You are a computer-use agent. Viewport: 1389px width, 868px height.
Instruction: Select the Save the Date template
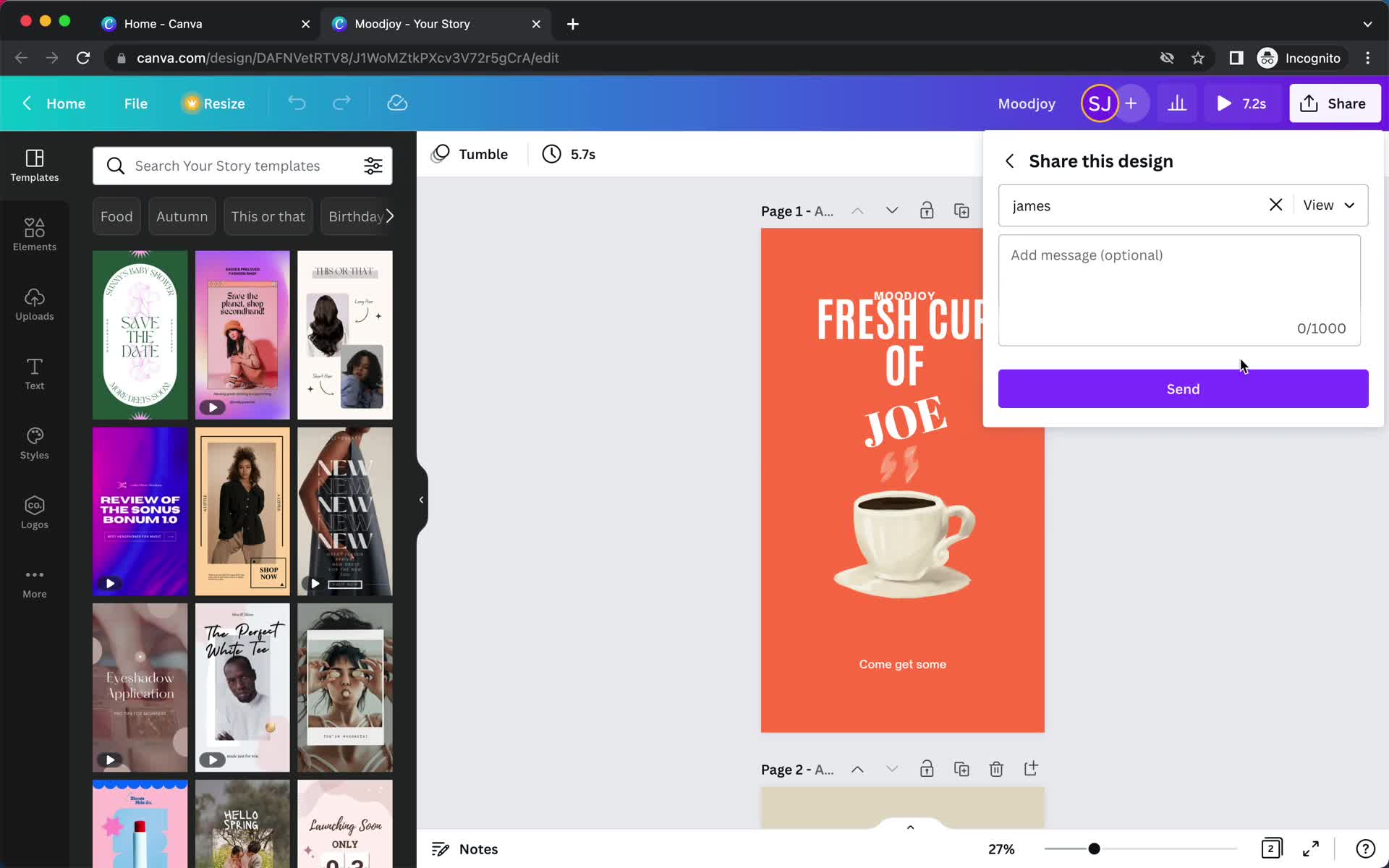[140, 335]
